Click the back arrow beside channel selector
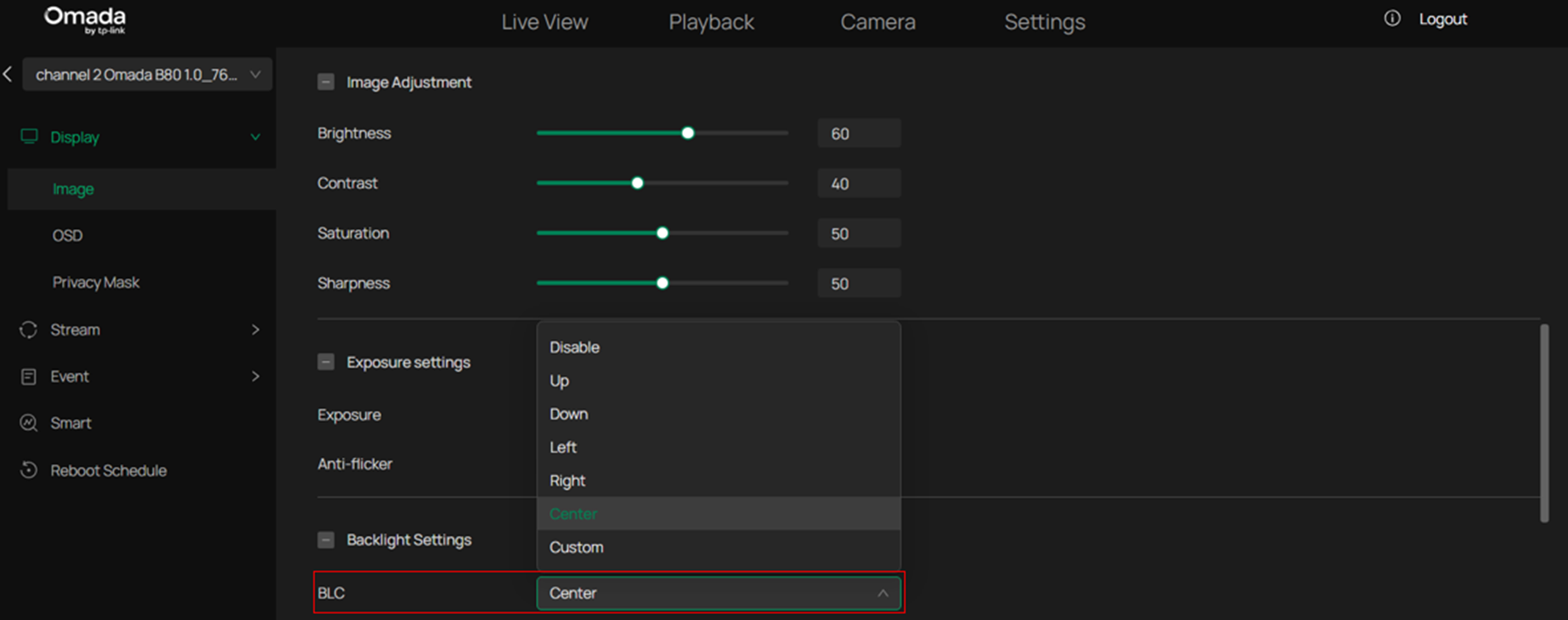 [x=8, y=75]
